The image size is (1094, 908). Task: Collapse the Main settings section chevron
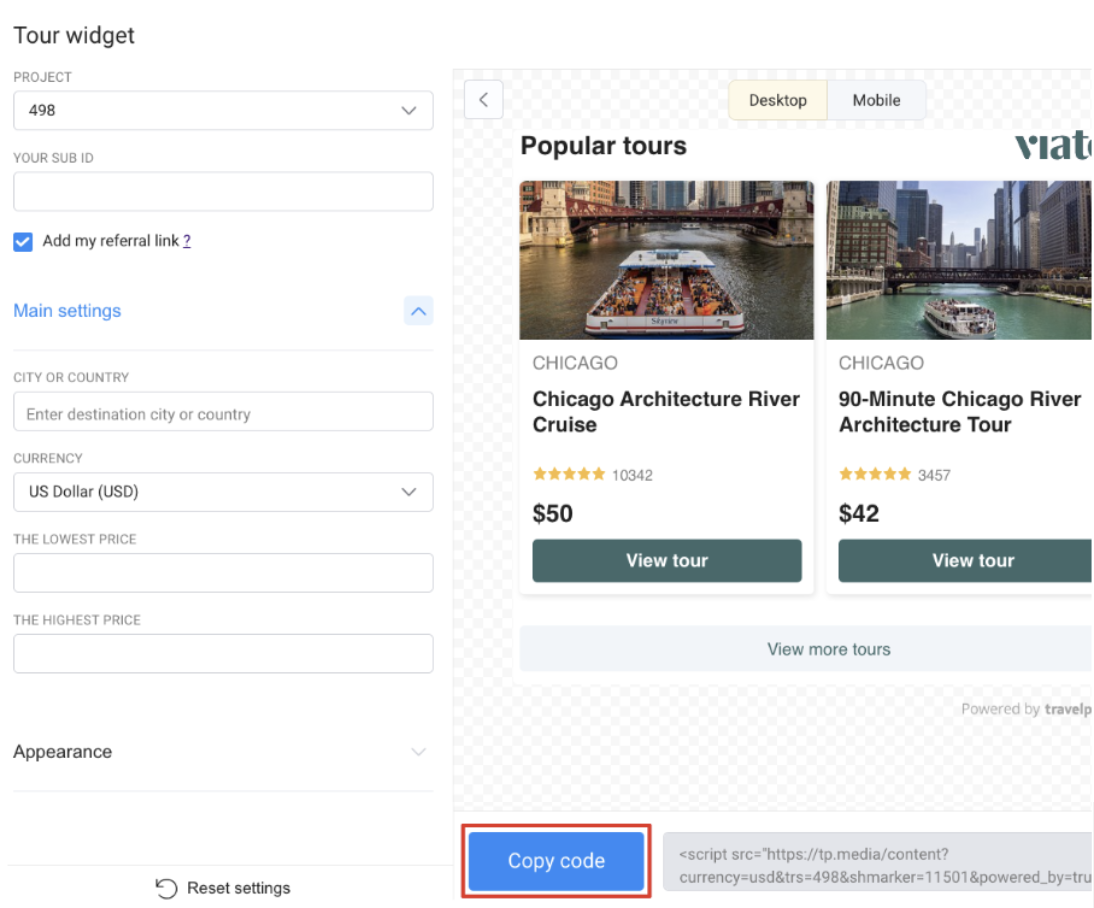click(x=419, y=311)
